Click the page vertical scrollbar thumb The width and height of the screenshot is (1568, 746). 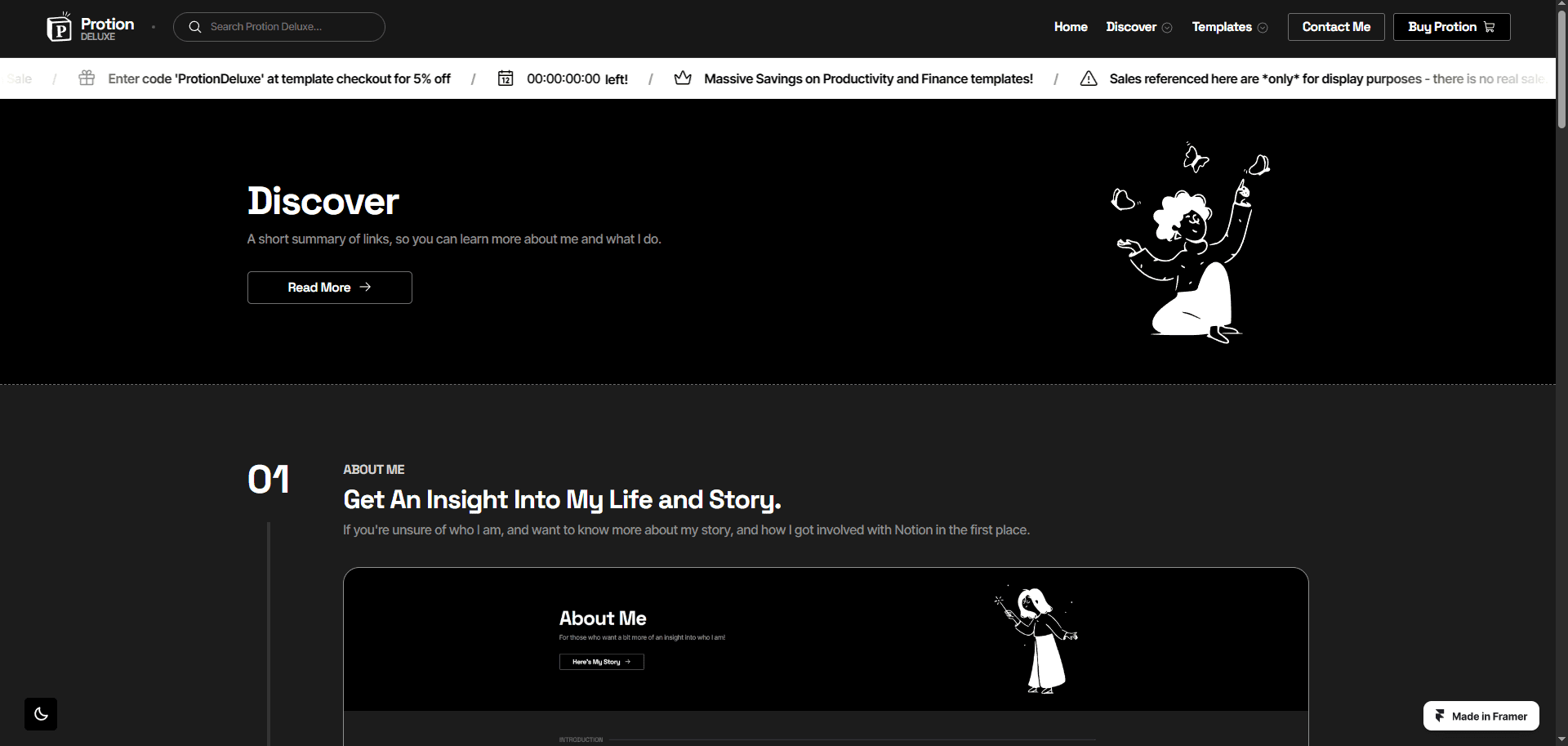(x=1561, y=71)
